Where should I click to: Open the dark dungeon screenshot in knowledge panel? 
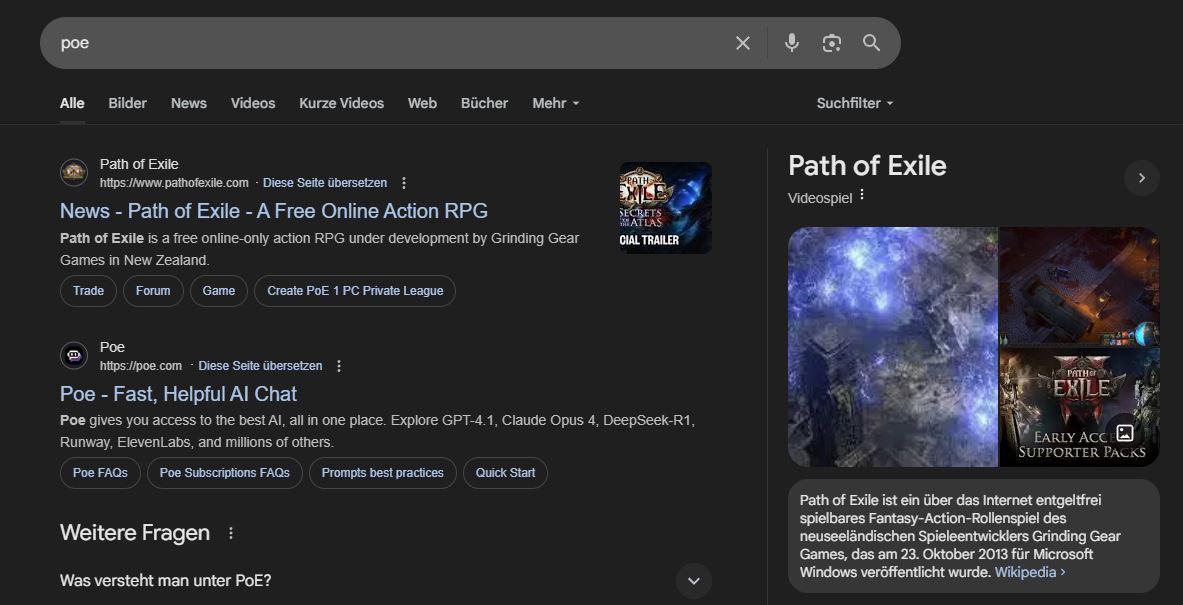pos(1080,286)
